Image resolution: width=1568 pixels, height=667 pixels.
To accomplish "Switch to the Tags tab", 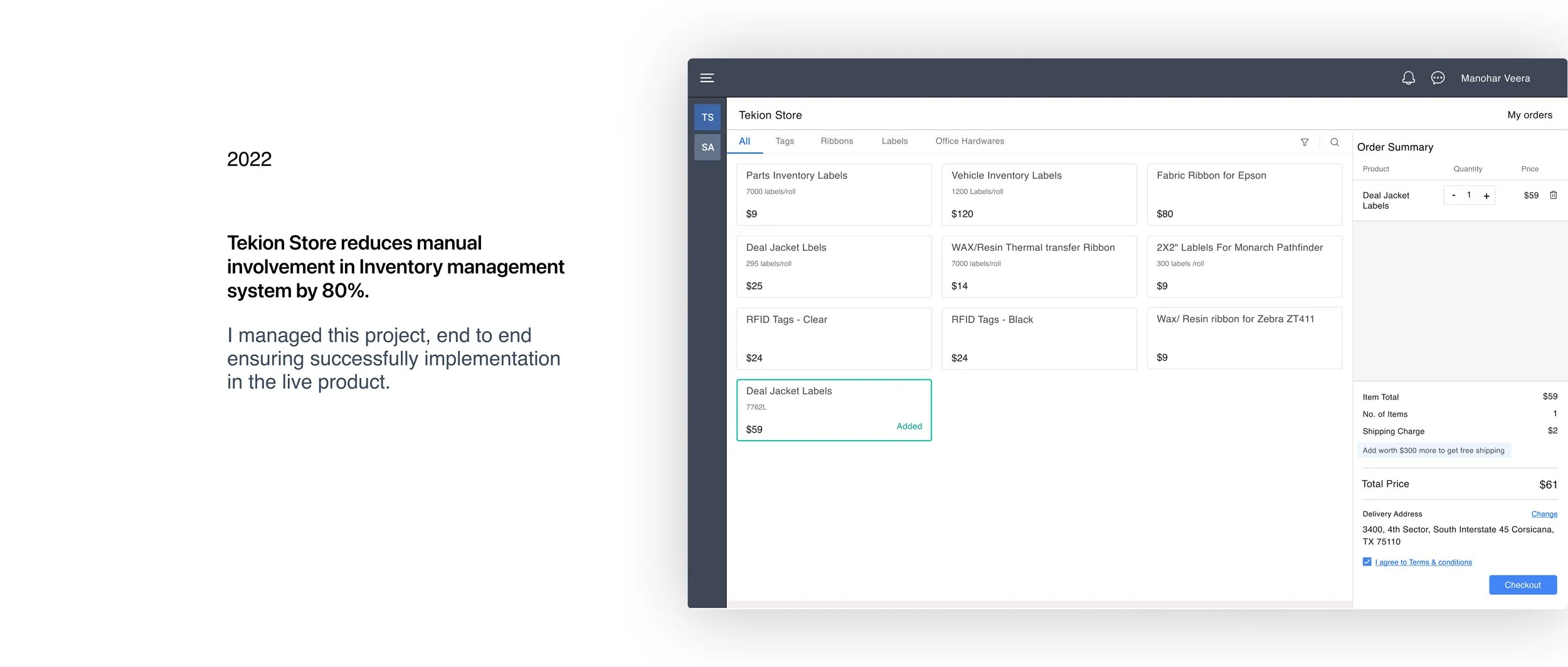I will (x=785, y=142).
